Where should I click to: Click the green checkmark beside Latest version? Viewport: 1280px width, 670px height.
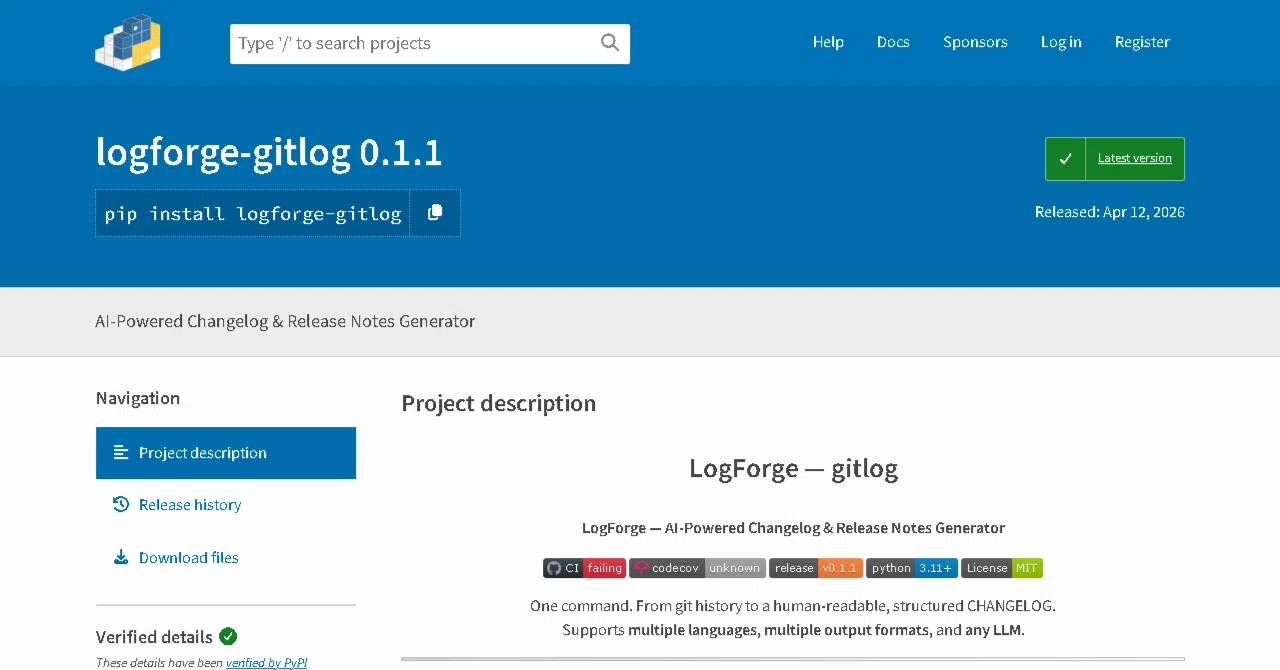(x=1066, y=159)
